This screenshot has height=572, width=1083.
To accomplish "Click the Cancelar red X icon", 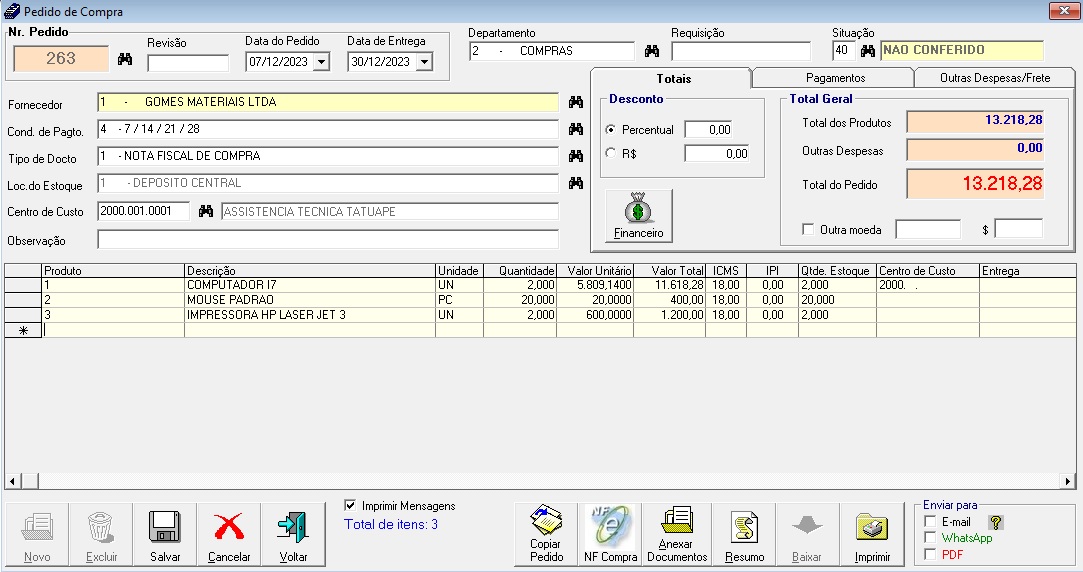I will [x=229, y=527].
